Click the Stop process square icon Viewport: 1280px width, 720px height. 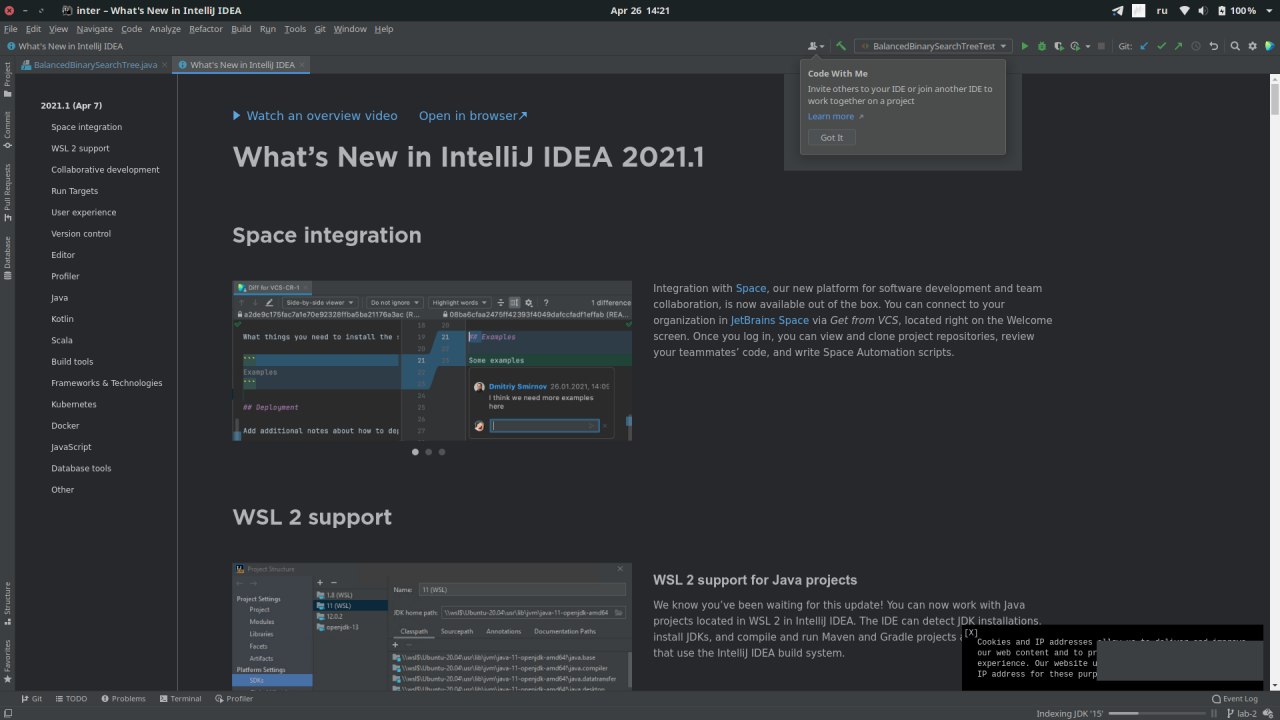click(x=1101, y=46)
